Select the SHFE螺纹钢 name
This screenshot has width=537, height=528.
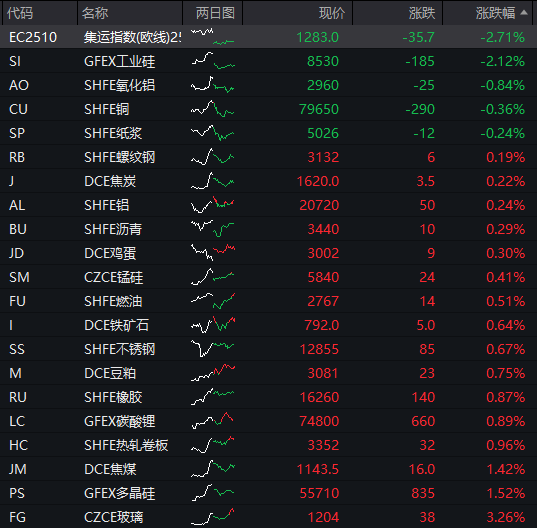(120, 158)
